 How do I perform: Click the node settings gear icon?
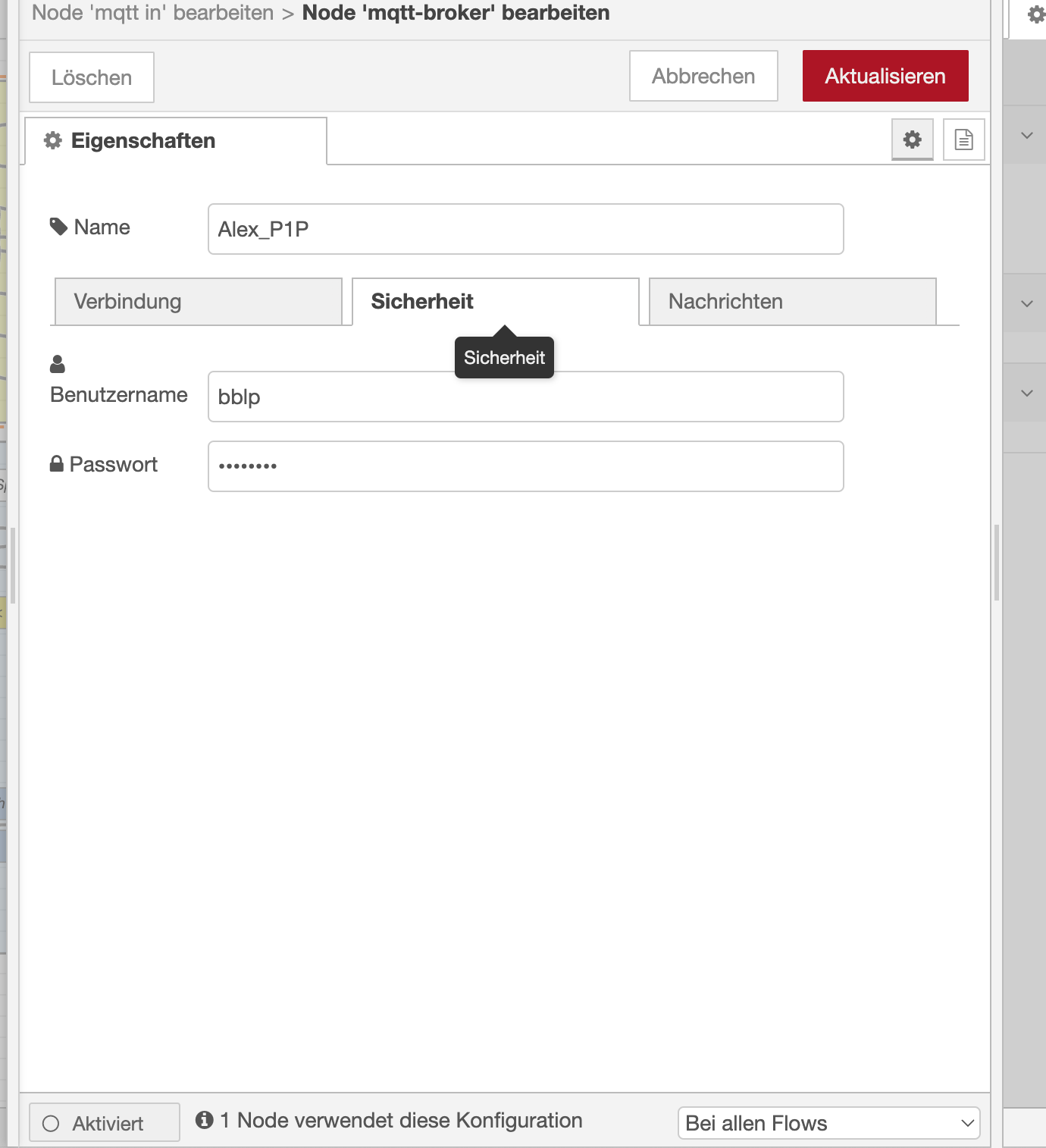coord(913,140)
